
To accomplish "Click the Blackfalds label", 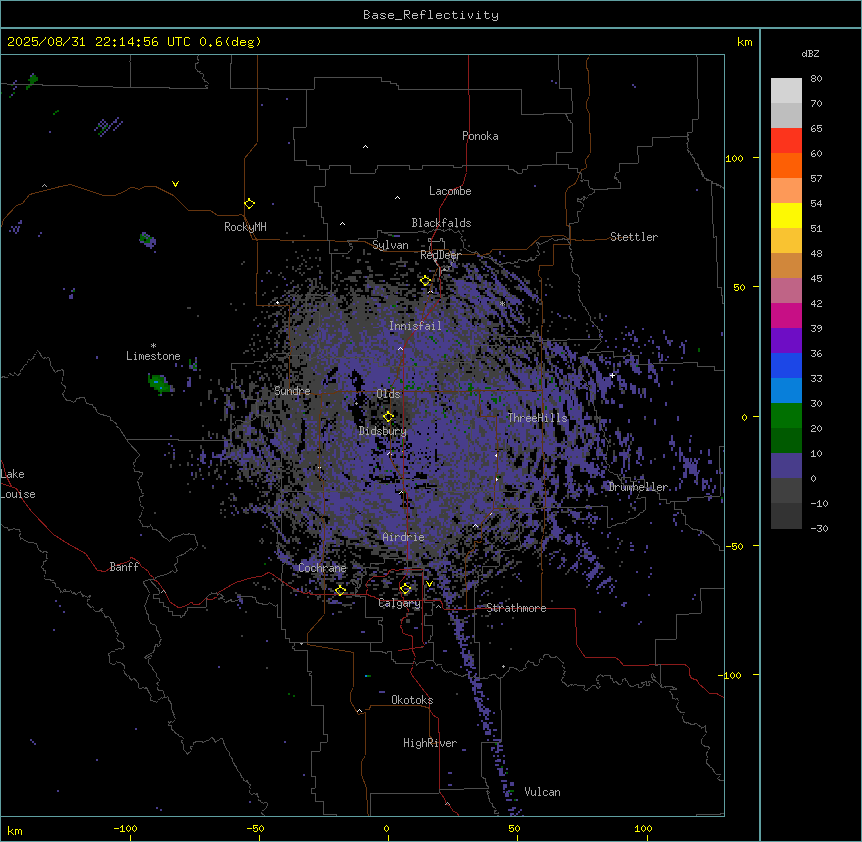I will [x=441, y=223].
